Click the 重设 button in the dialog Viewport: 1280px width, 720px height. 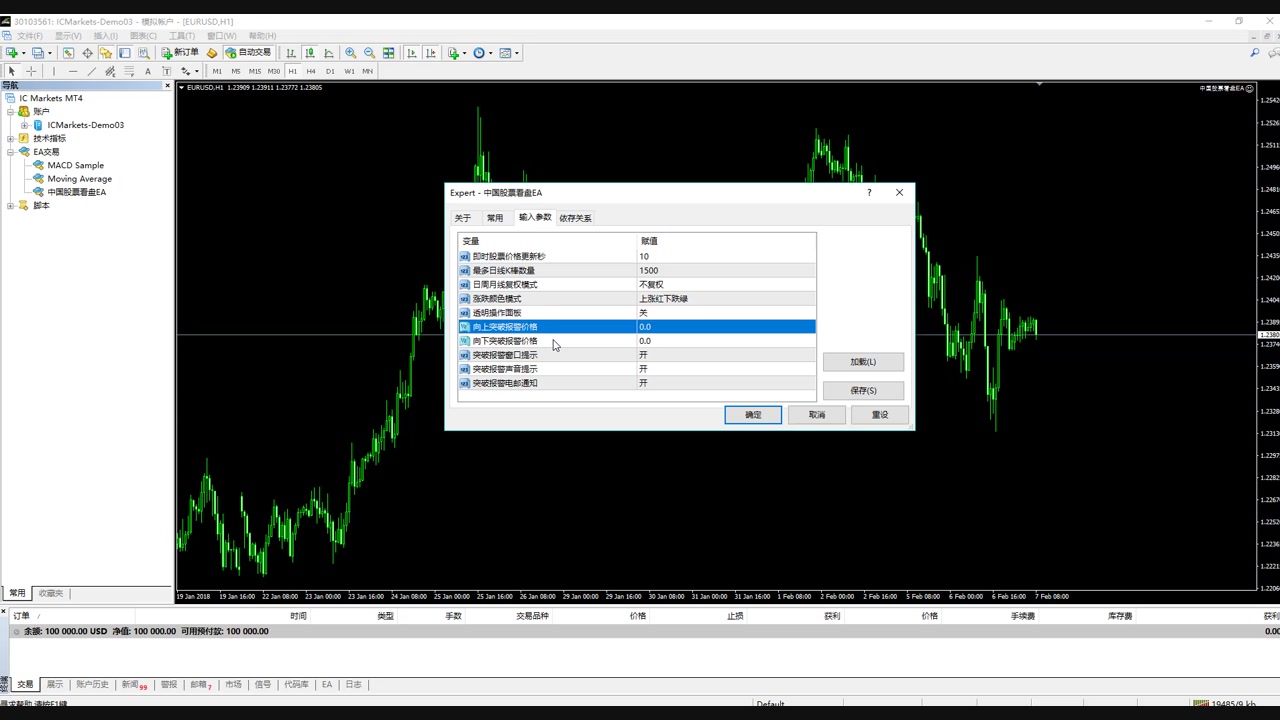[x=880, y=415]
